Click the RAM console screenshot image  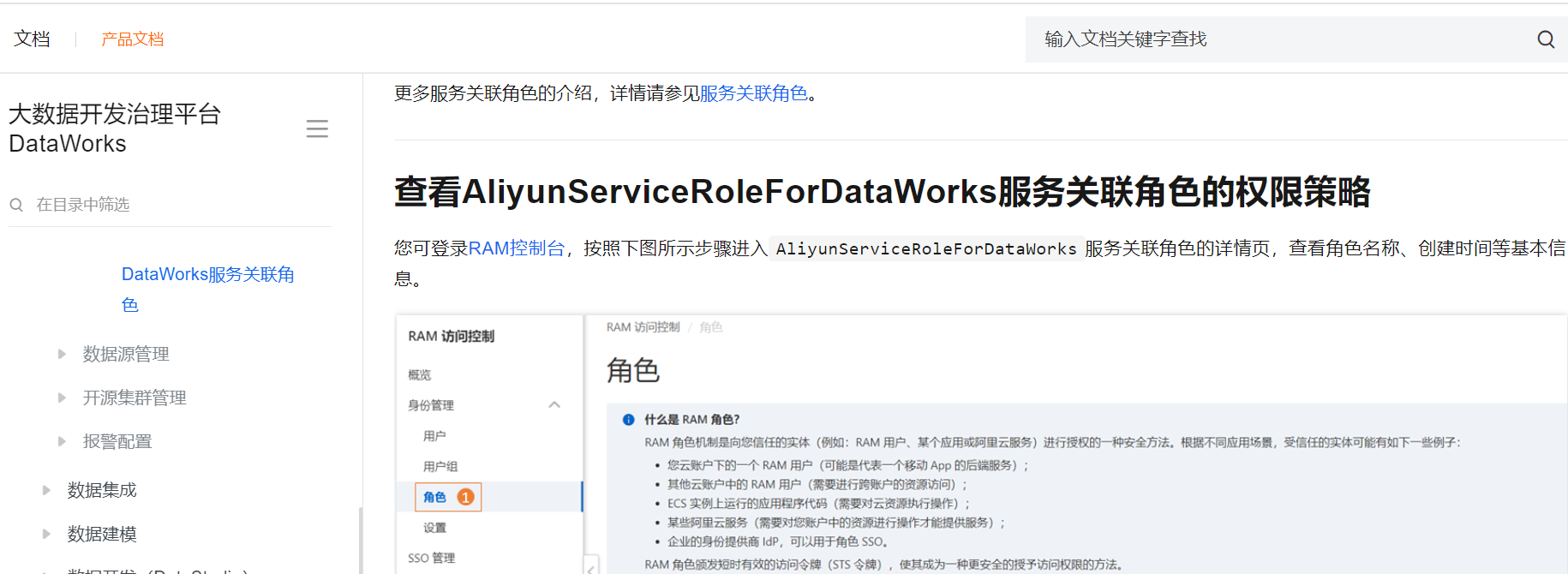pos(981,444)
